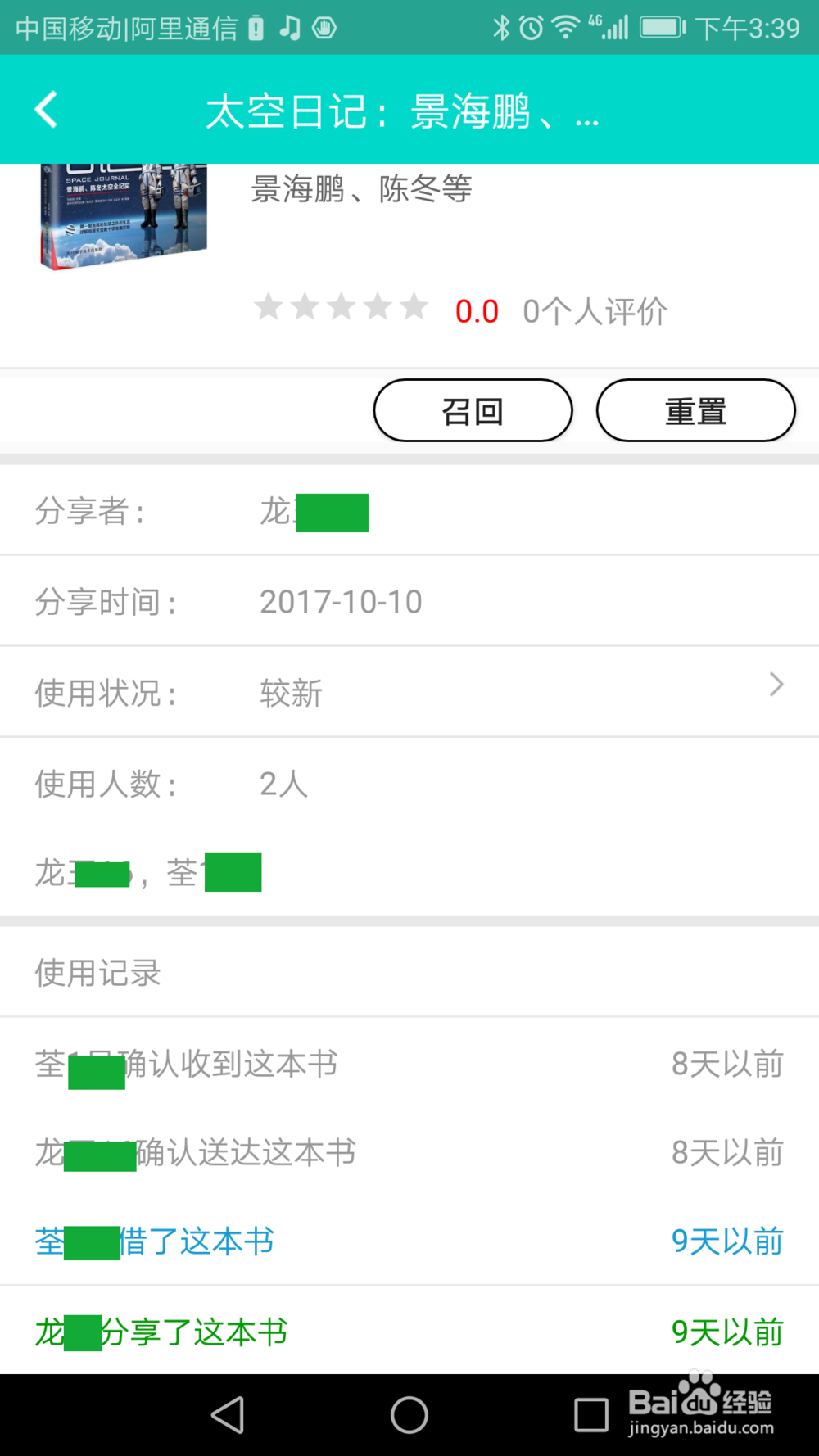
Task: Click the 召回 recall button
Action: pyautogui.click(x=473, y=410)
